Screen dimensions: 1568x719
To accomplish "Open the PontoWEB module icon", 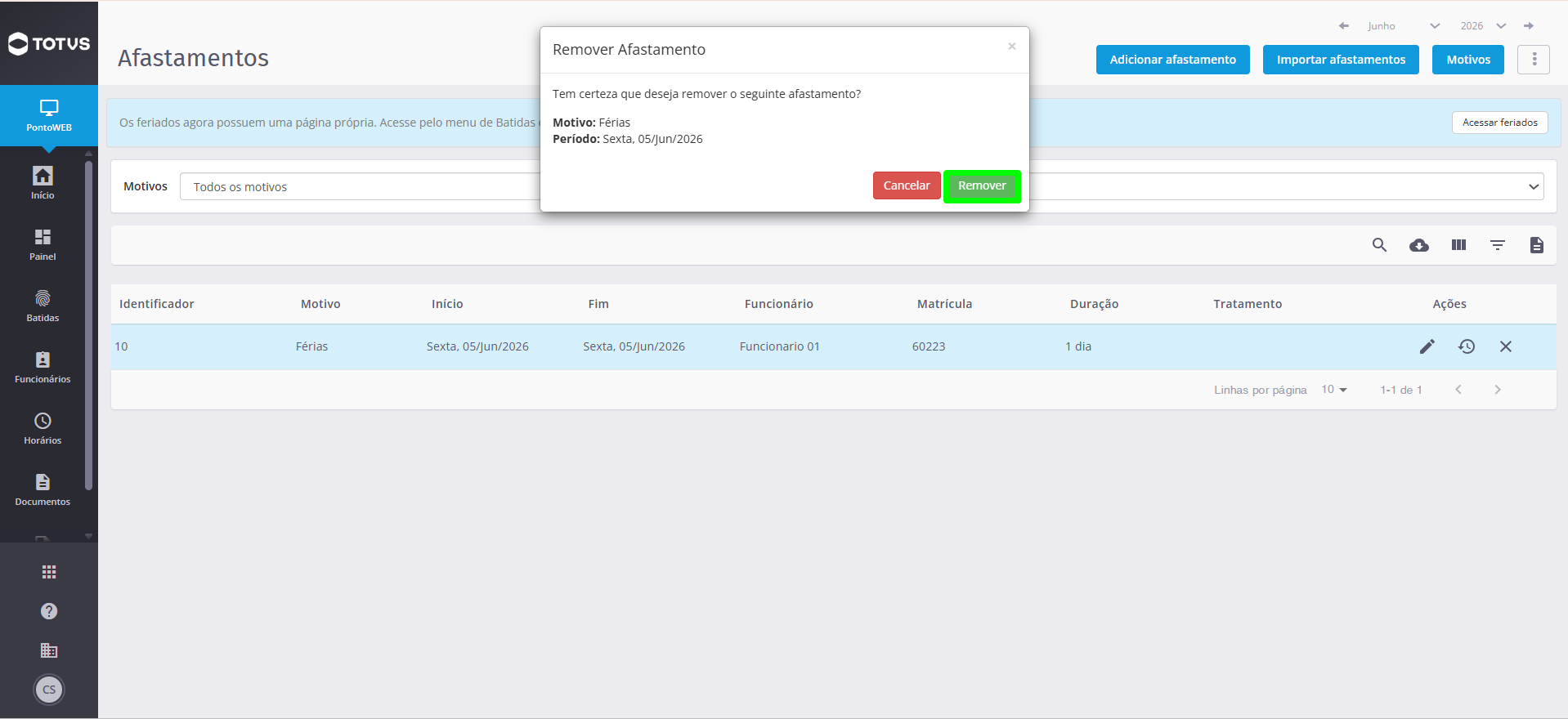I will pyautogui.click(x=49, y=115).
